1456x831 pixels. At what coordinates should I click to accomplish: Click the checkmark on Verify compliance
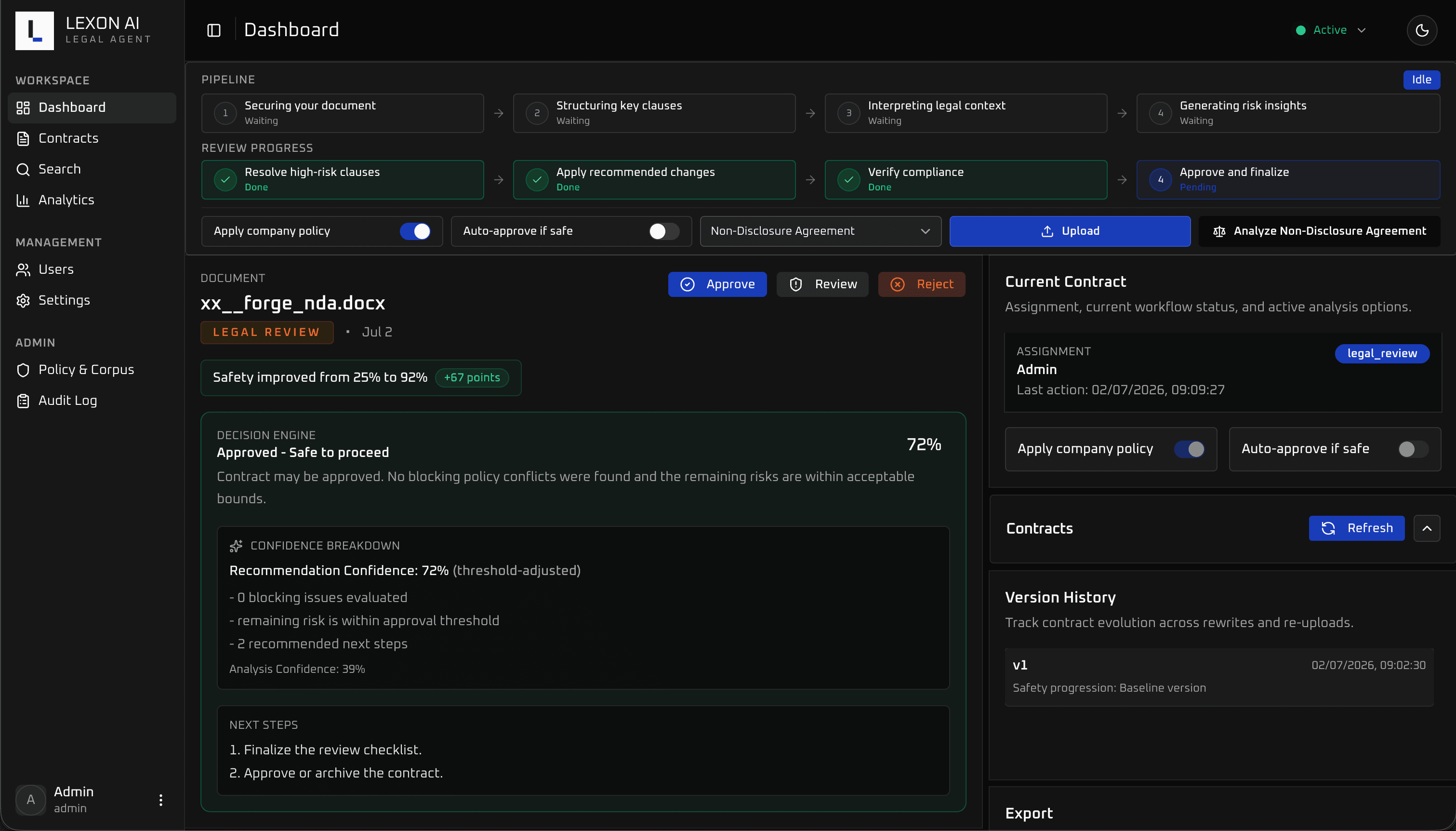848,179
